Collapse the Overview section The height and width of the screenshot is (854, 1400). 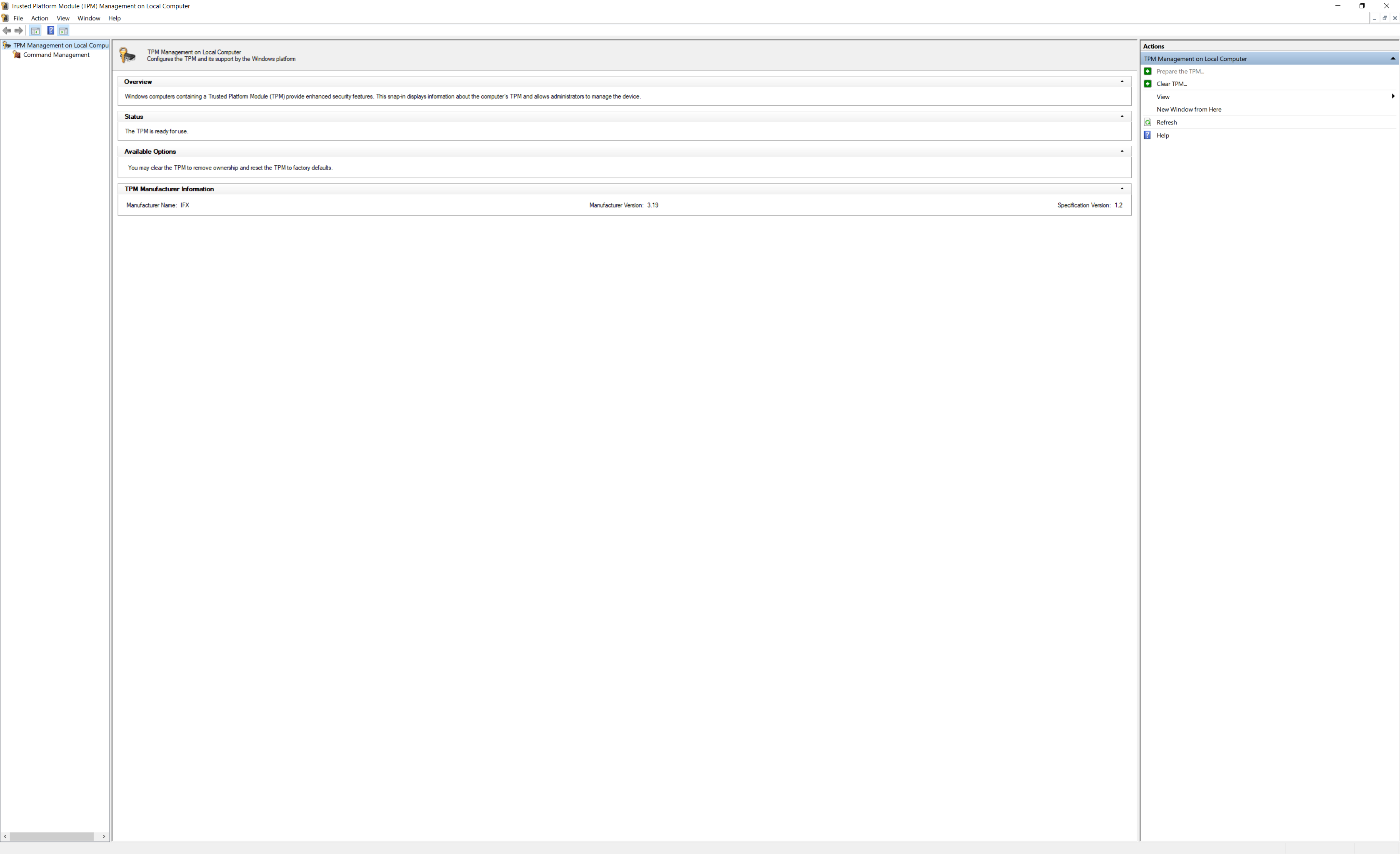click(x=1122, y=82)
